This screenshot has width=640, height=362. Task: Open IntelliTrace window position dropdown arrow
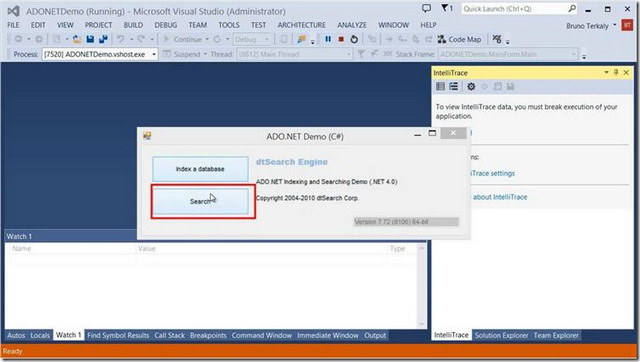pyautogui.click(x=606, y=72)
